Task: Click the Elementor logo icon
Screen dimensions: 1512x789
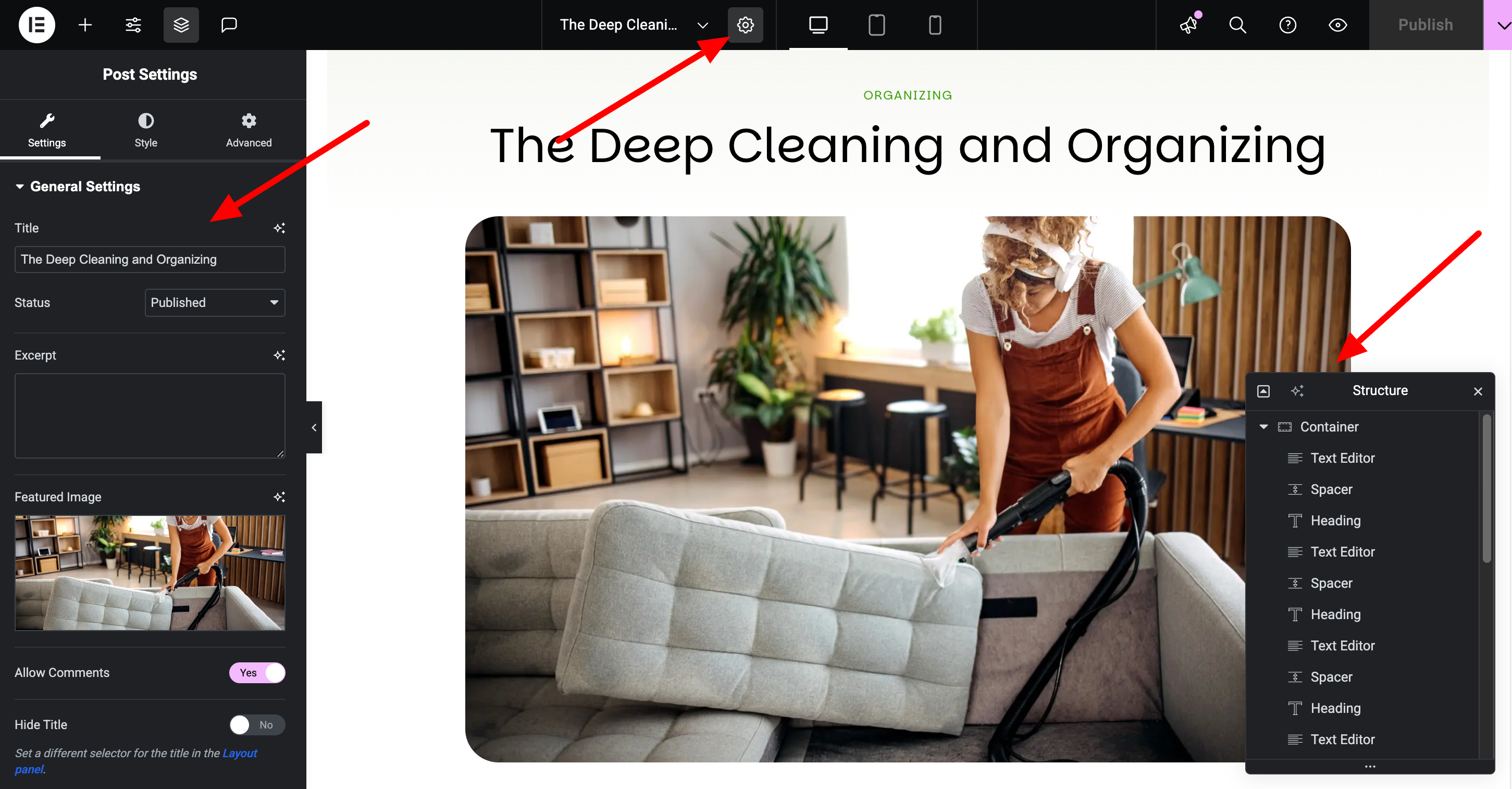Action: pos(36,24)
